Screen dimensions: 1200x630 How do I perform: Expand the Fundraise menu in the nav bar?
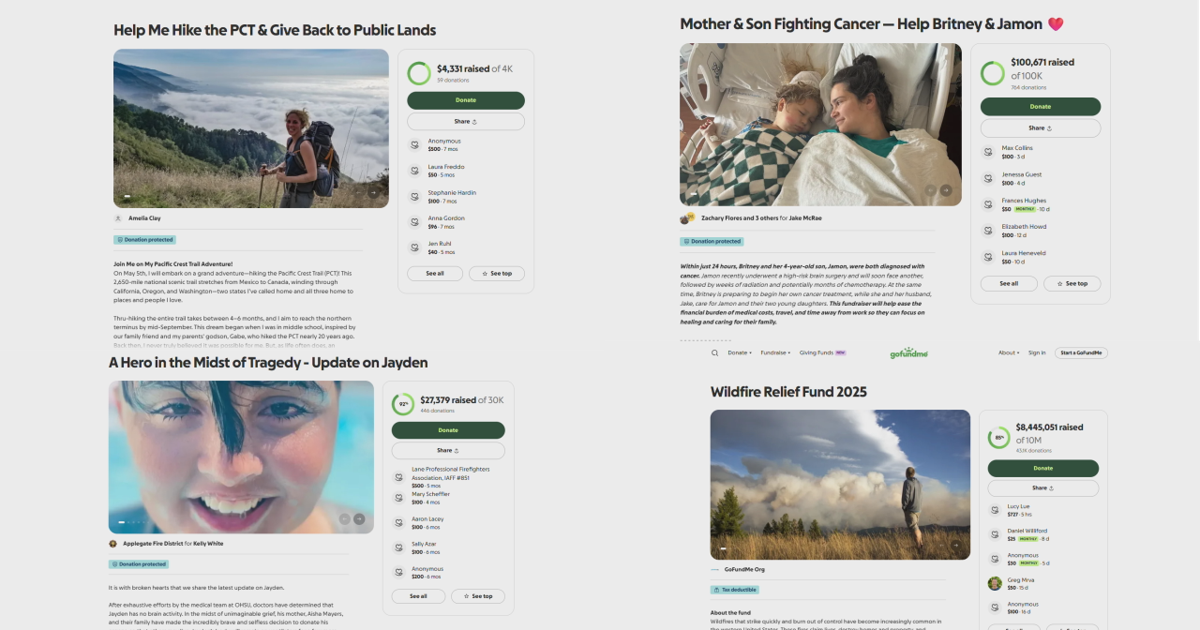pos(774,353)
